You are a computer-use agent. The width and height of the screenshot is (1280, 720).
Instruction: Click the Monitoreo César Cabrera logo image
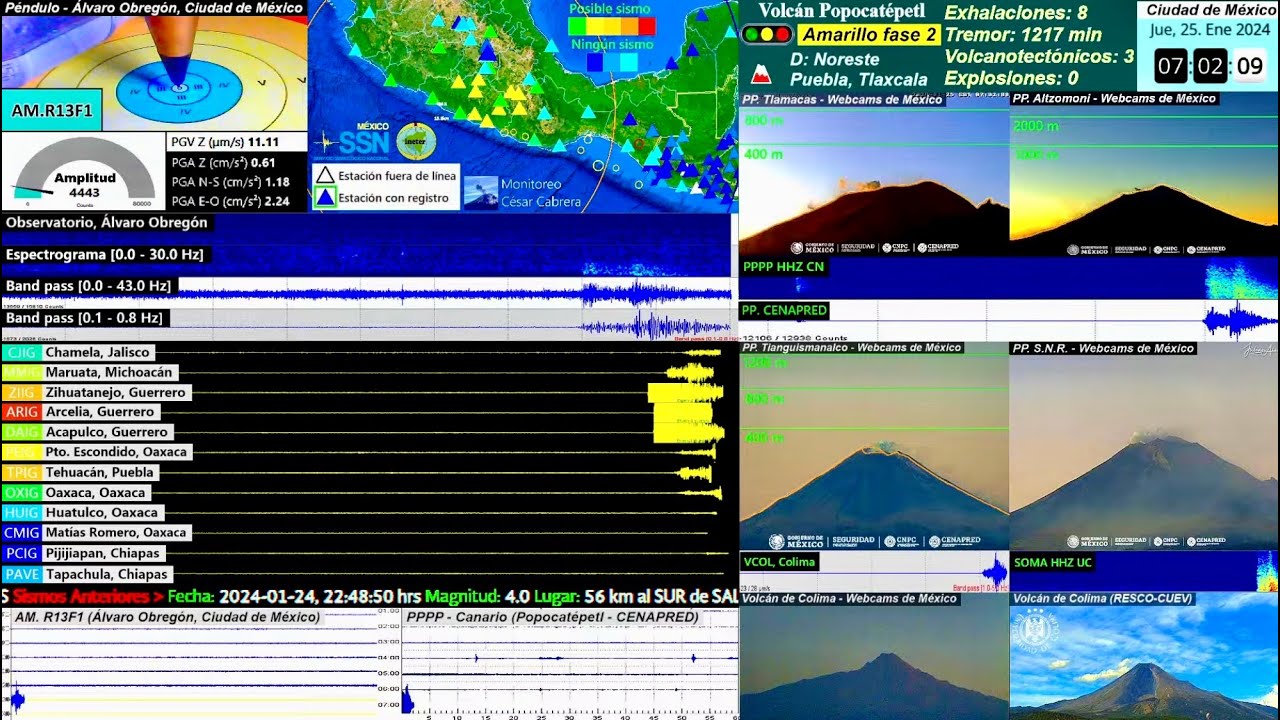[x=481, y=191]
